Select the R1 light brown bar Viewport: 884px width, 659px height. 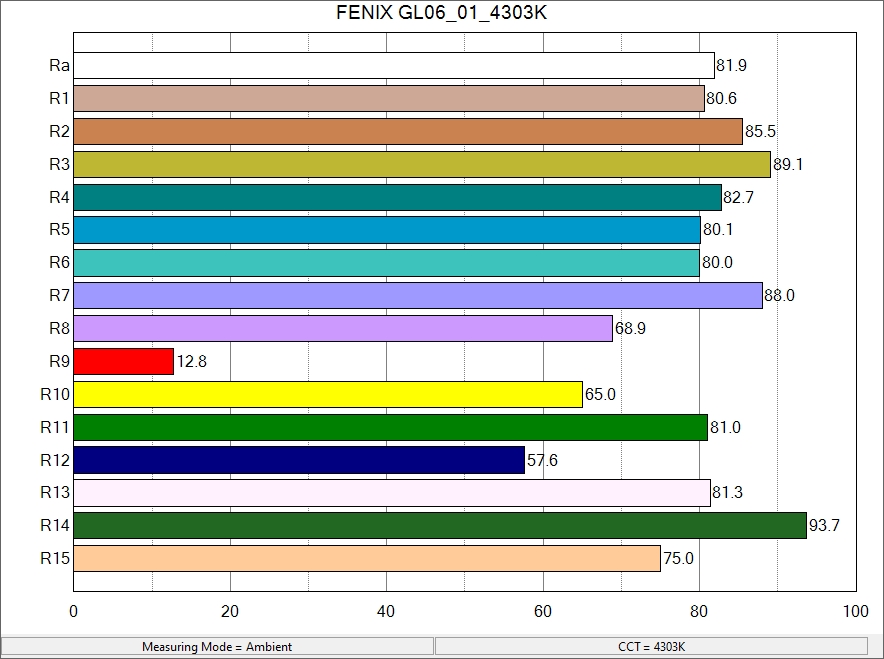[x=389, y=99]
